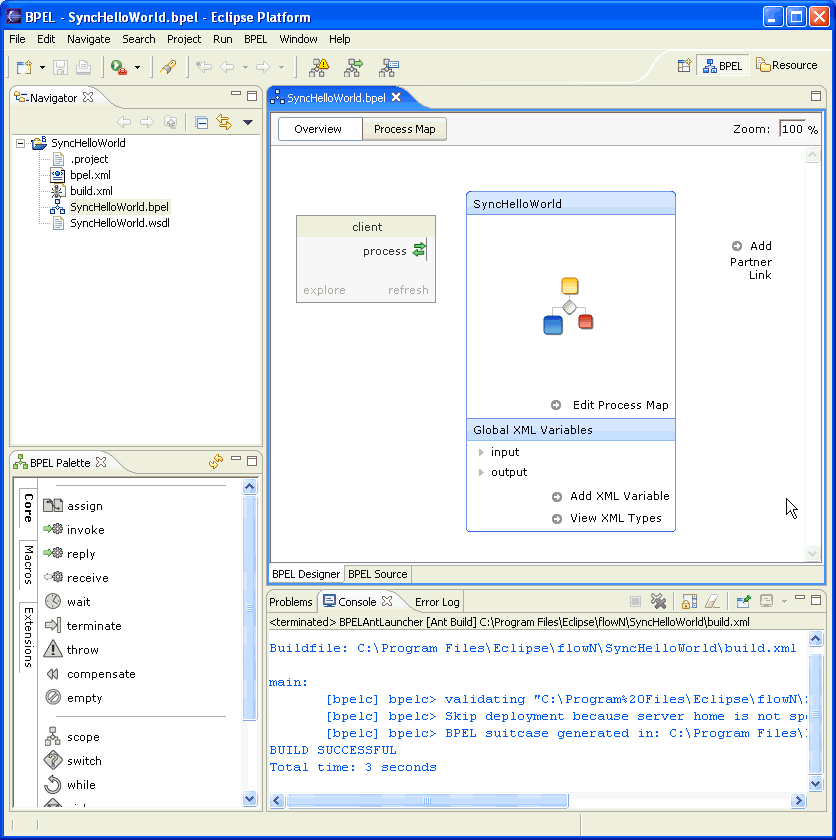Select the compensate activity in the palette
Viewport: 836px width, 840px height.
90,674
